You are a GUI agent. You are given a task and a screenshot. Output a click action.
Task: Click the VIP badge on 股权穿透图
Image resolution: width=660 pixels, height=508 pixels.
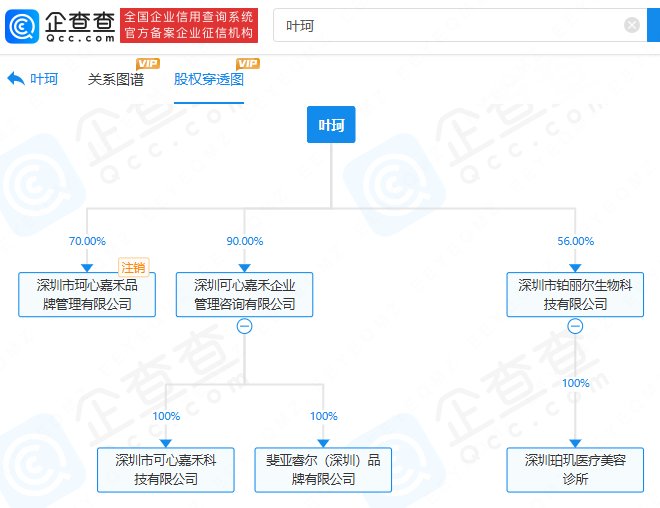pyautogui.click(x=248, y=64)
